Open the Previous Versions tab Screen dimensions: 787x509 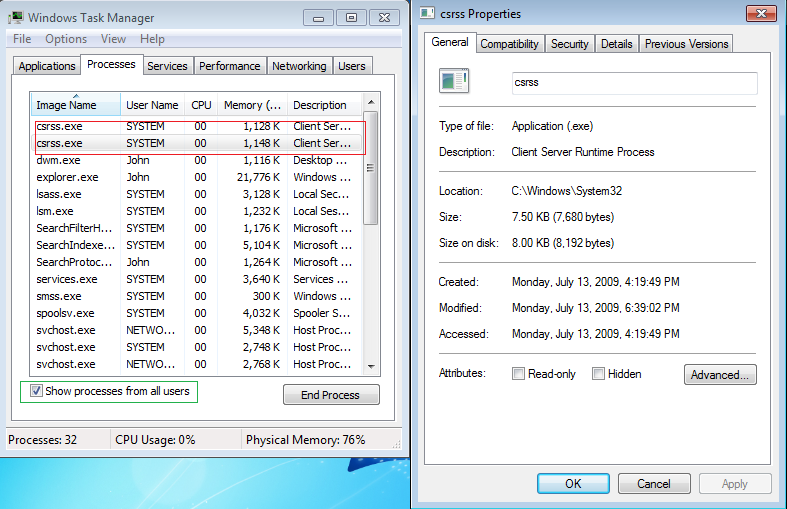pyautogui.click(x=687, y=44)
